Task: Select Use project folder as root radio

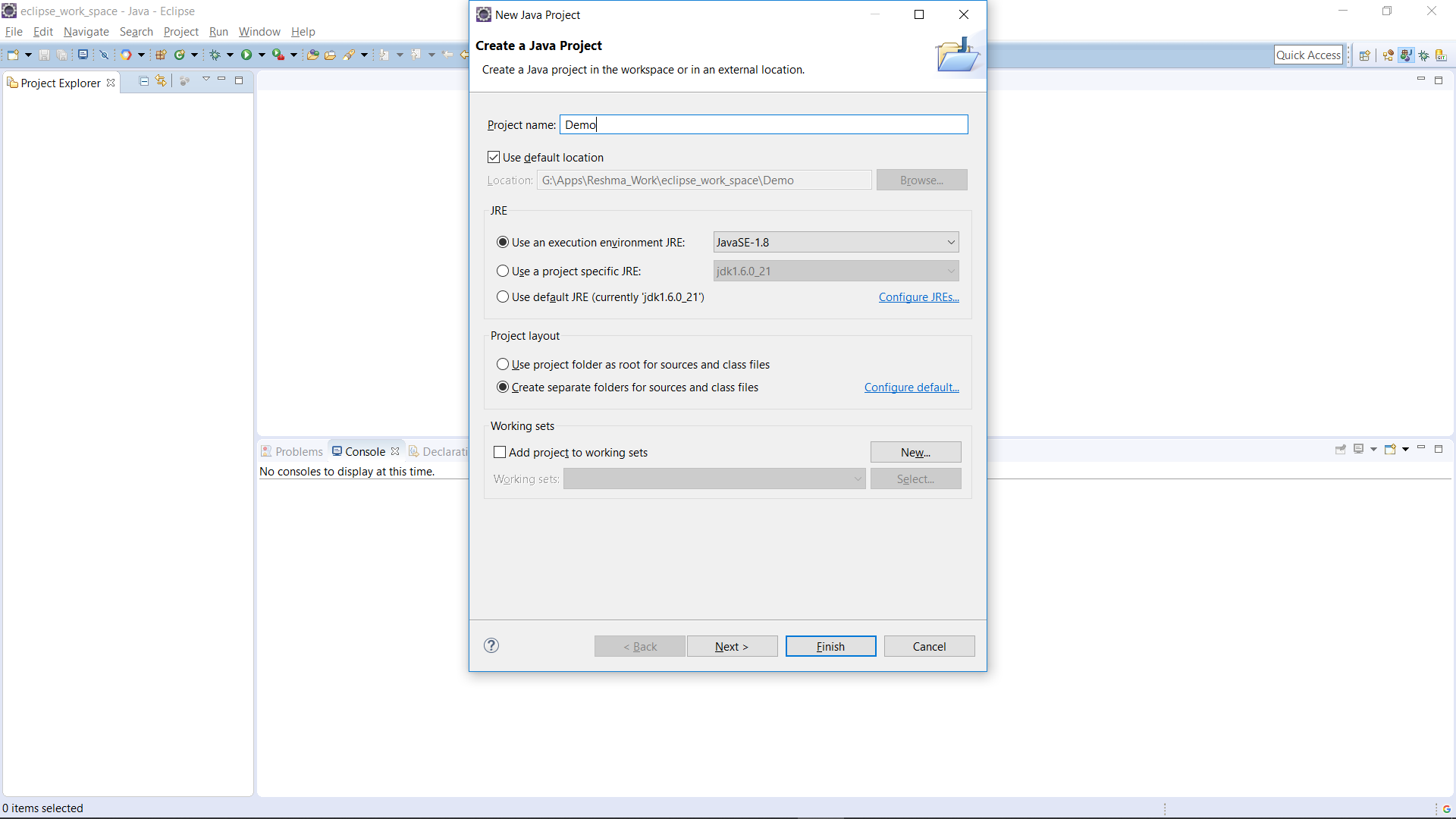Action: [503, 364]
